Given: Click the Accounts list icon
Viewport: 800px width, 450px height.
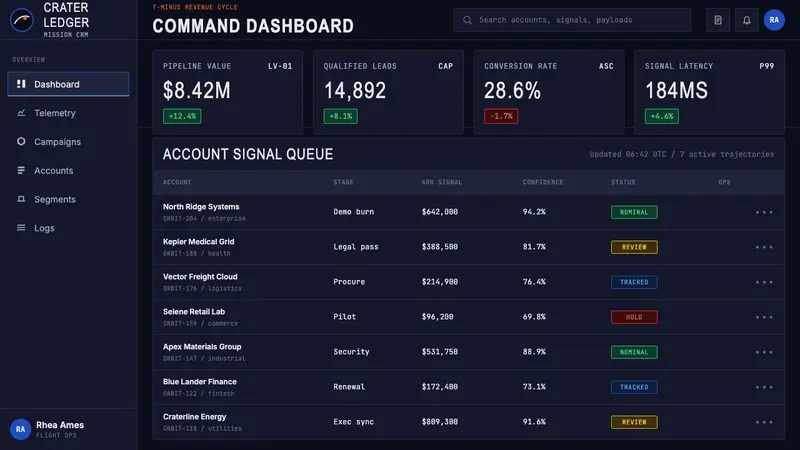Looking at the screenshot, I should coord(21,170).
